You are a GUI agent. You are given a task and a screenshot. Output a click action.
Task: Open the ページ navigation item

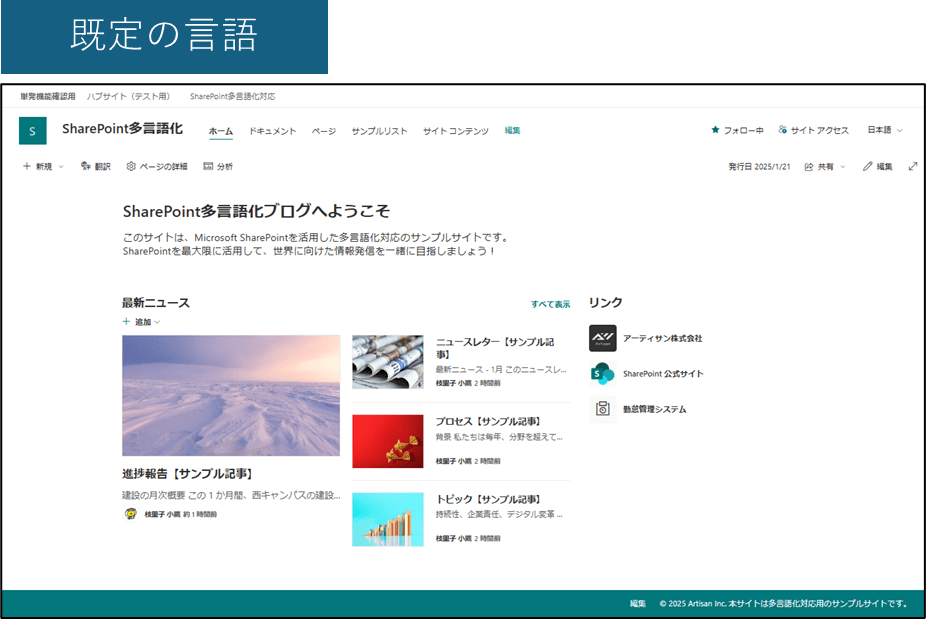pyautogui.click(x=324, y=131)
